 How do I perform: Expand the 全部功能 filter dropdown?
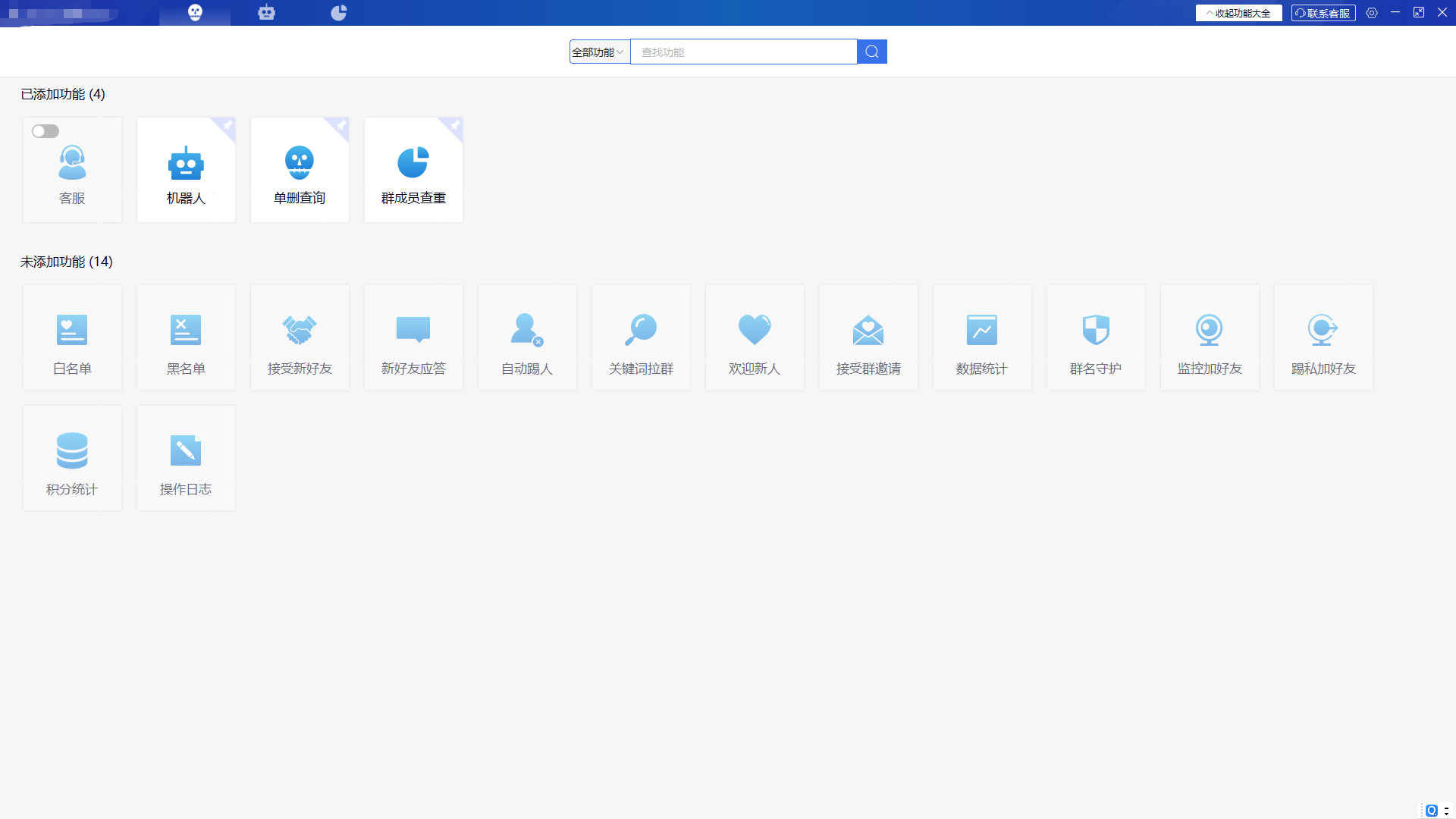[x=599, y=52]
